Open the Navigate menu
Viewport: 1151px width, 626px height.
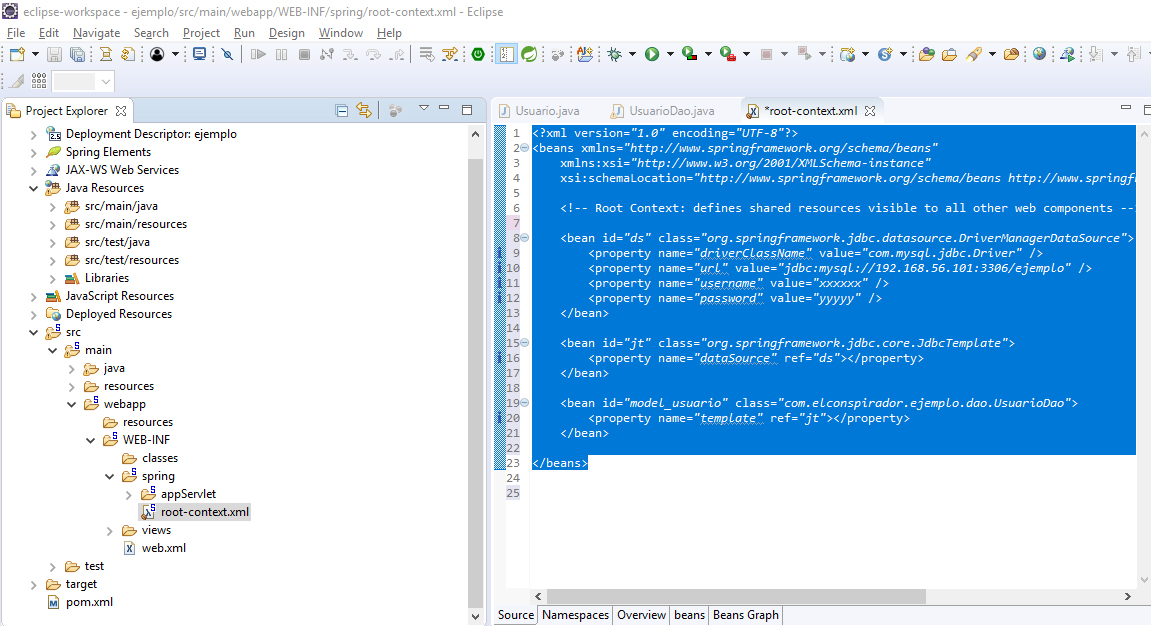tap(96, 33)
